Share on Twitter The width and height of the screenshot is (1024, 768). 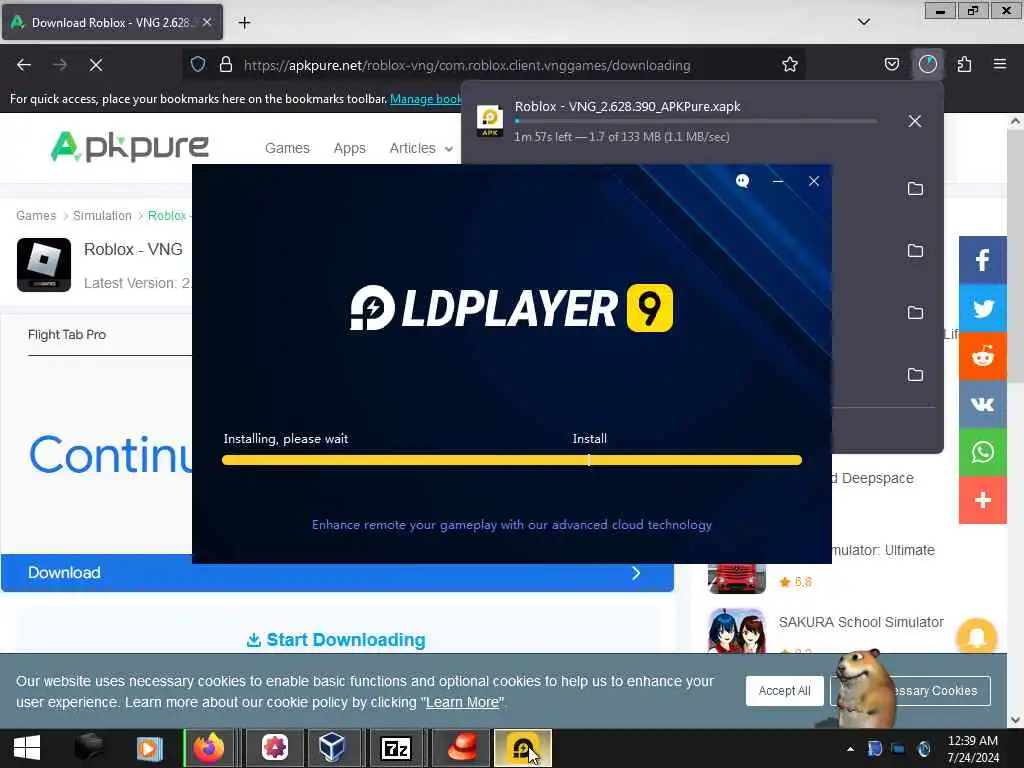[x=982, y=308]
